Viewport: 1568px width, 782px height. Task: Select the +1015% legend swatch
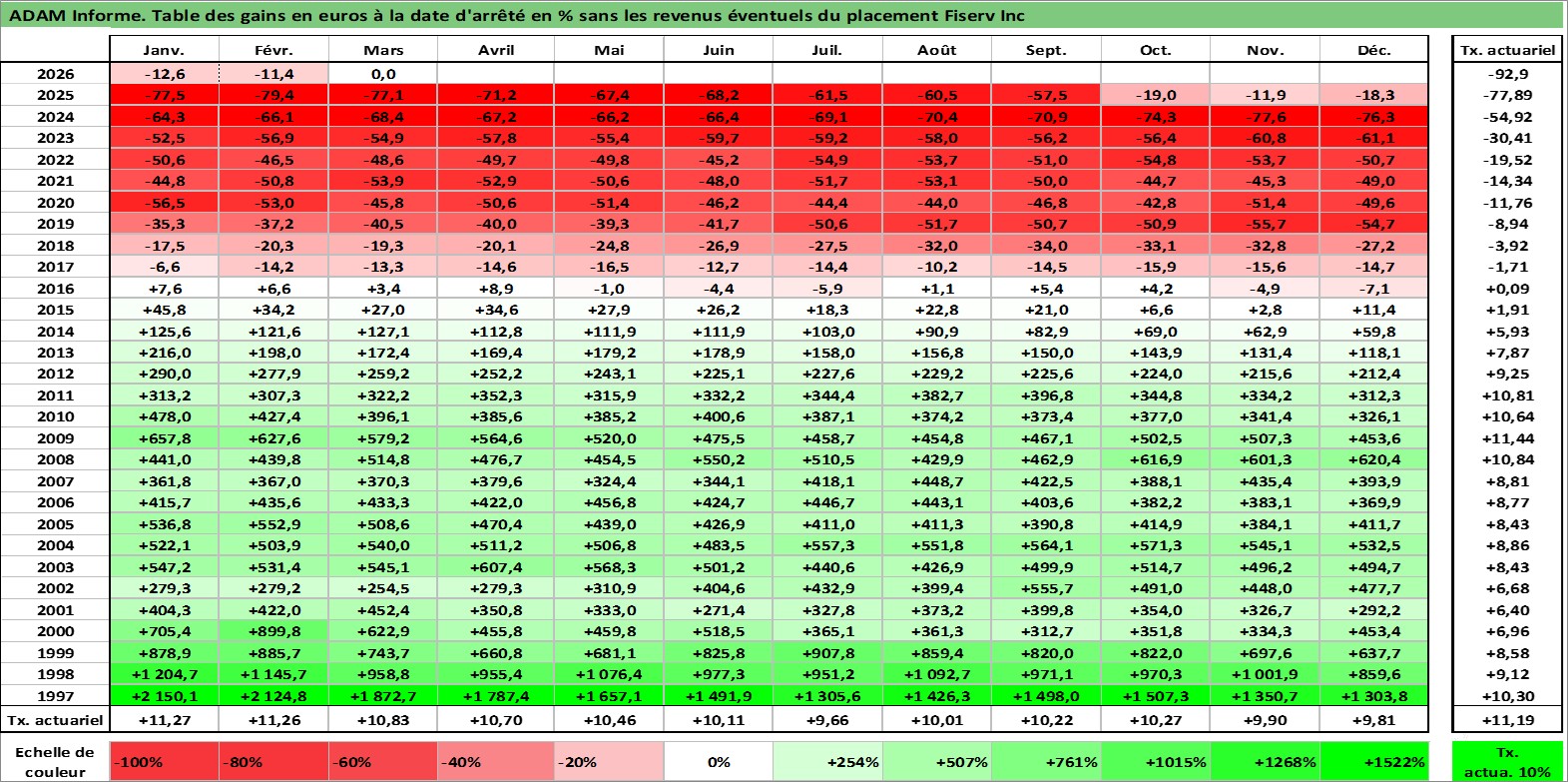click(1155, 761)
